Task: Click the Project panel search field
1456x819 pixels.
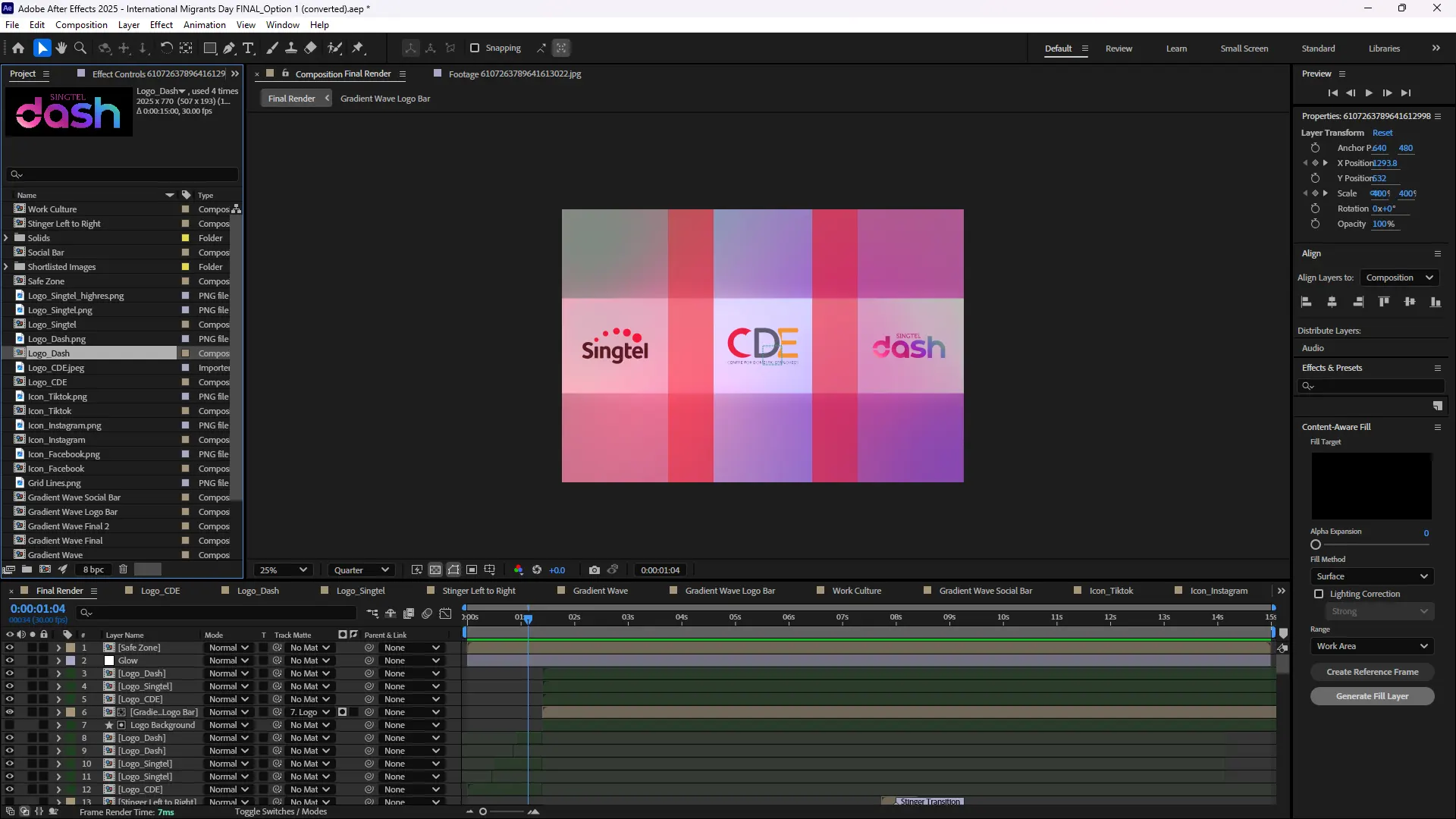Action: 121,174
